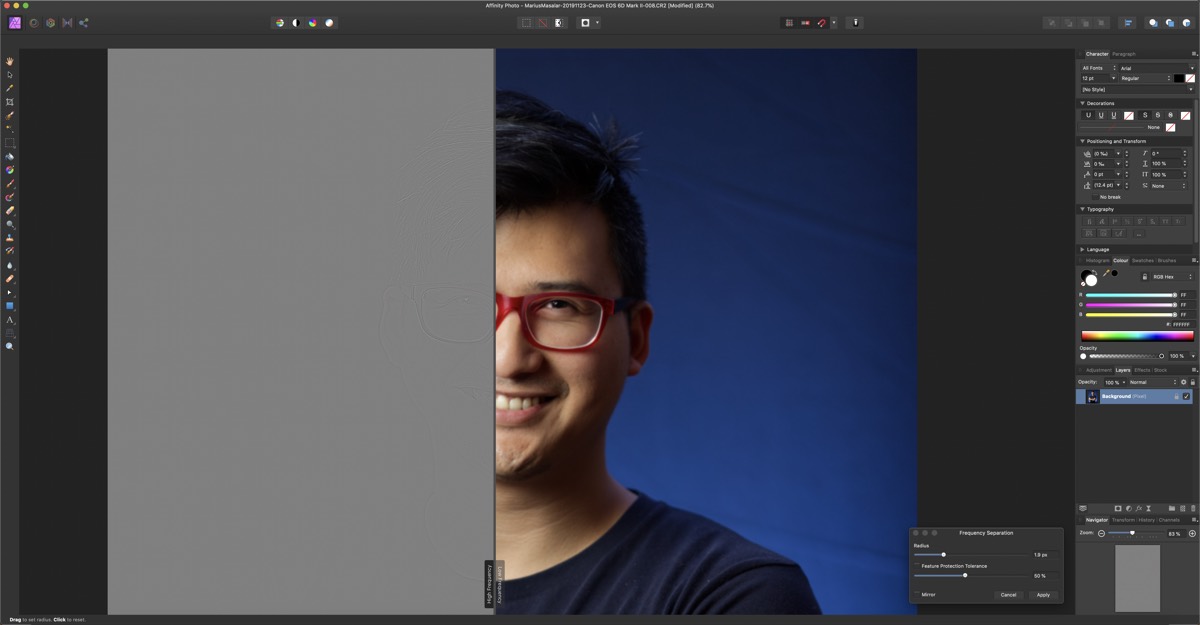Delete layer with trash icon
The height and width of the screenshot is (625, 1200).
point(1193,508)
